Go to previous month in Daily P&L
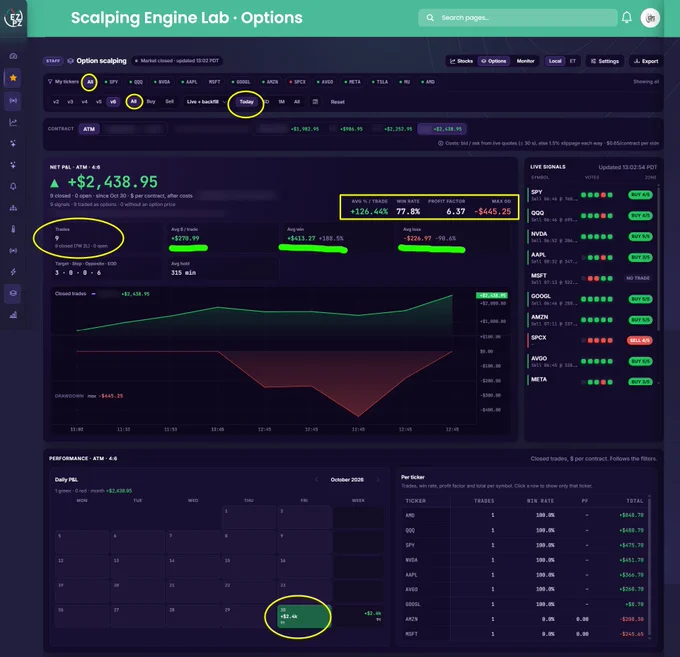 (x=317, y=480)
